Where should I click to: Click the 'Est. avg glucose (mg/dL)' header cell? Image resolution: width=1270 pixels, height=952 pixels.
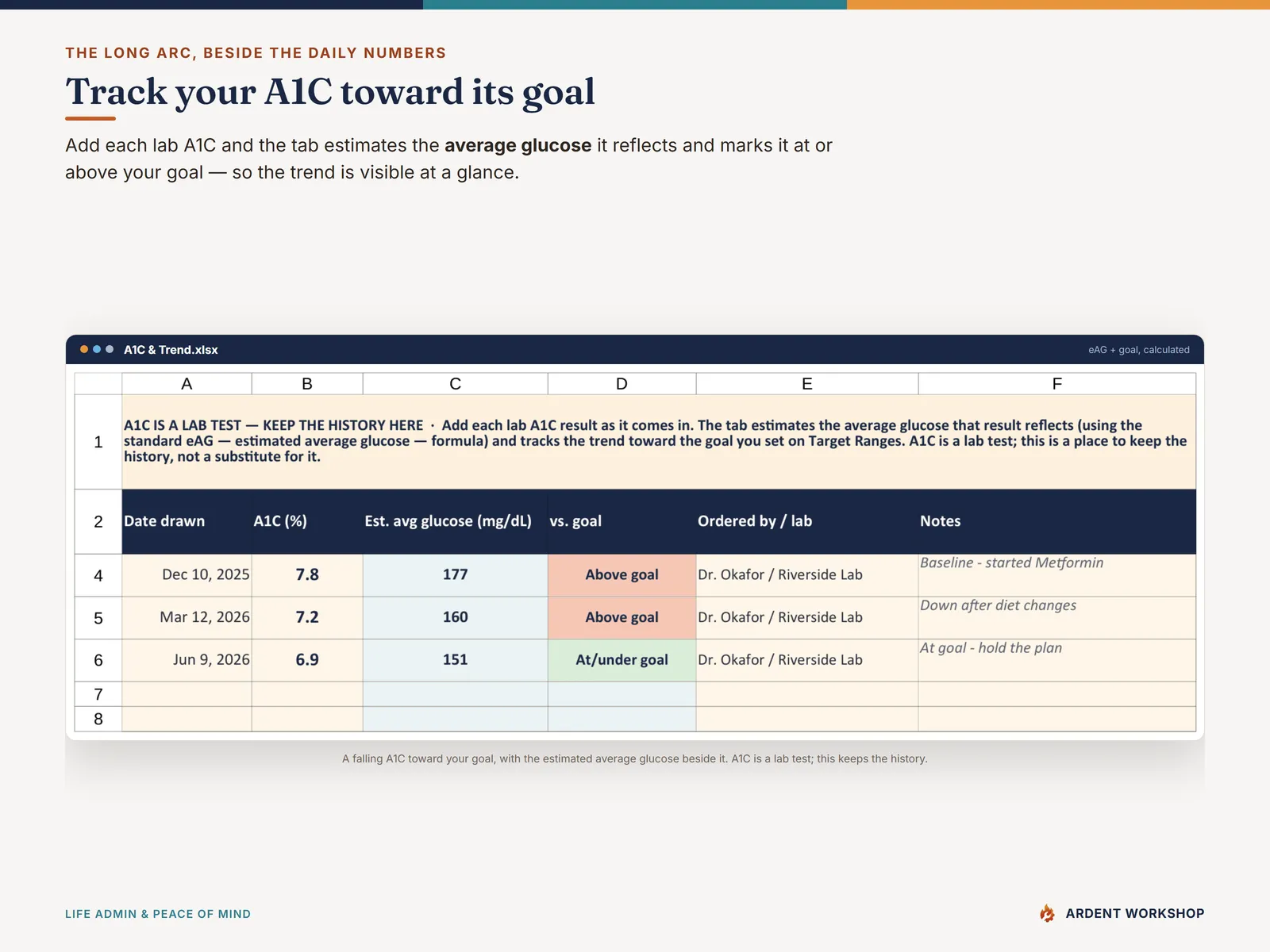455,521
